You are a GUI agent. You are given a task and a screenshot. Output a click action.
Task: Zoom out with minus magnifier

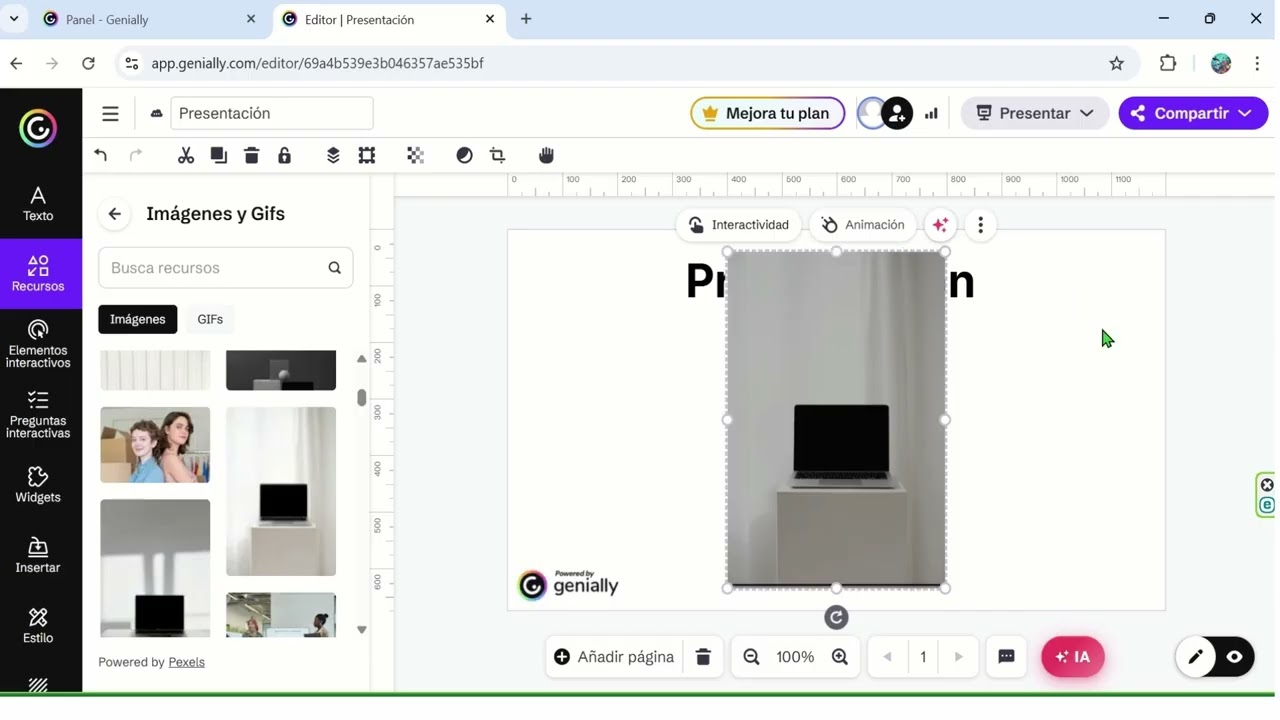click(752, 657)
